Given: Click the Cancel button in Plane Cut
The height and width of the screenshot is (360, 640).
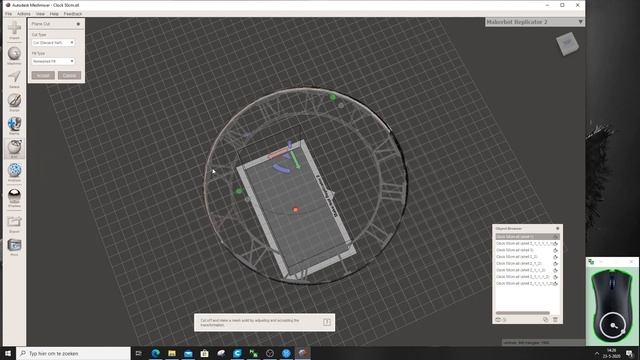Looking at the screenshot, I should 69,76.
